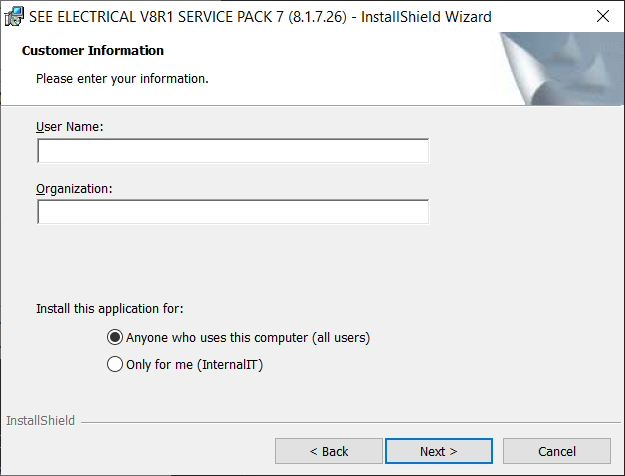Screen dimensions: 625x476
Task: Click the separator line beside InstallShield
Action: click(351, 422)
